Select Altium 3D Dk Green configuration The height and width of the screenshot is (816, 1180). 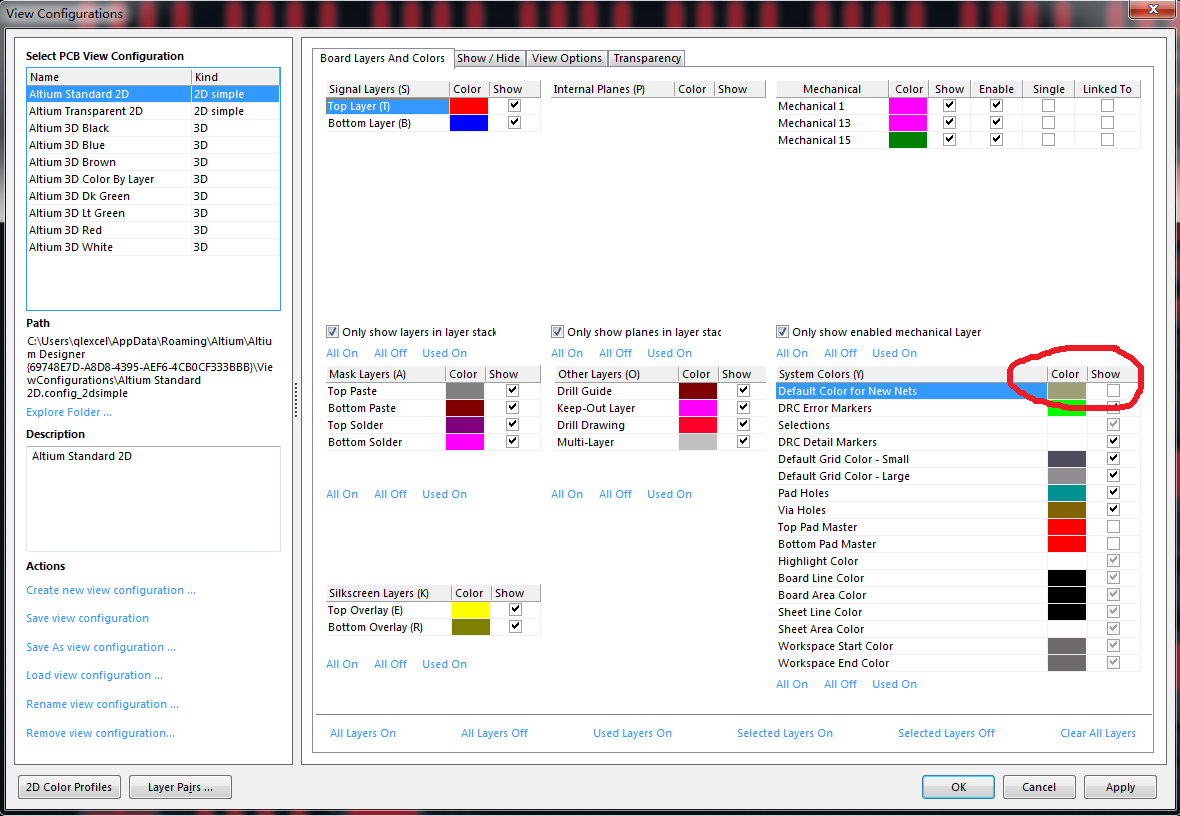153,196
